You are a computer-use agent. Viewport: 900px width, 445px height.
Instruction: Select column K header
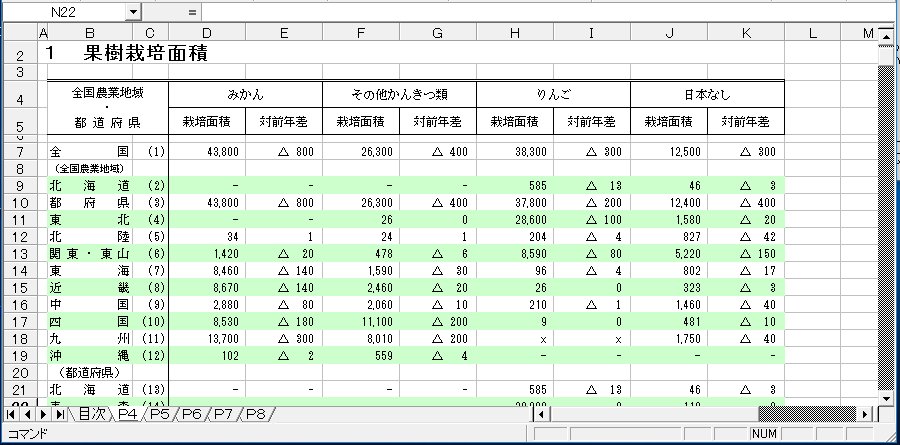click(x=746, y=33)
